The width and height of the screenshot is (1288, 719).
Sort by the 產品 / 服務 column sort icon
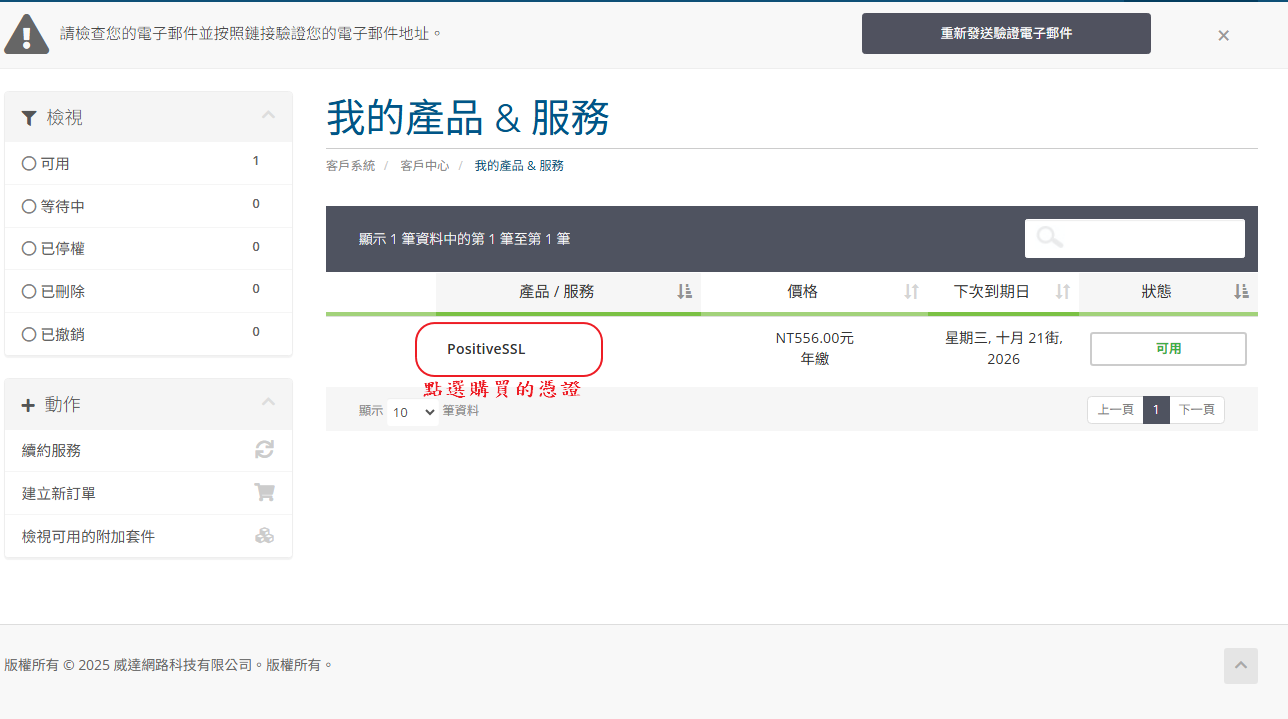click(684, 291)
